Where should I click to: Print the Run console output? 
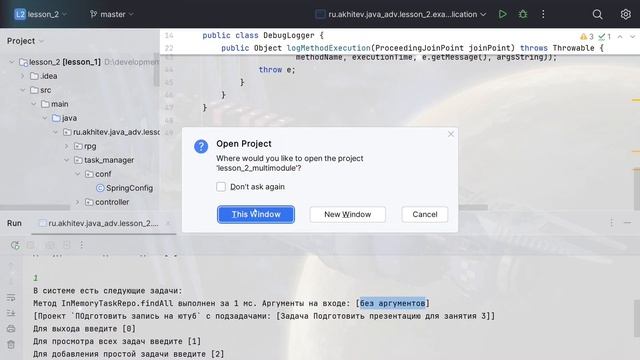[x=11, y=329]
